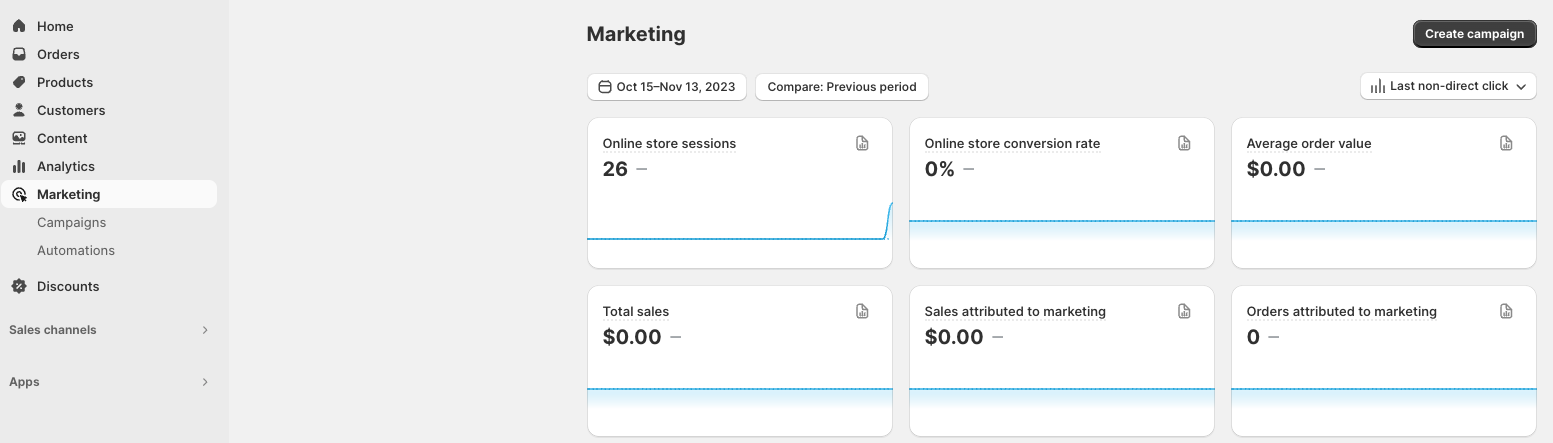Screen dimensions: 1553x443
Task: Open the Oct 15–Nov 13, 2023 date picker
Action: pyautogui.click(x=666, y=87)
